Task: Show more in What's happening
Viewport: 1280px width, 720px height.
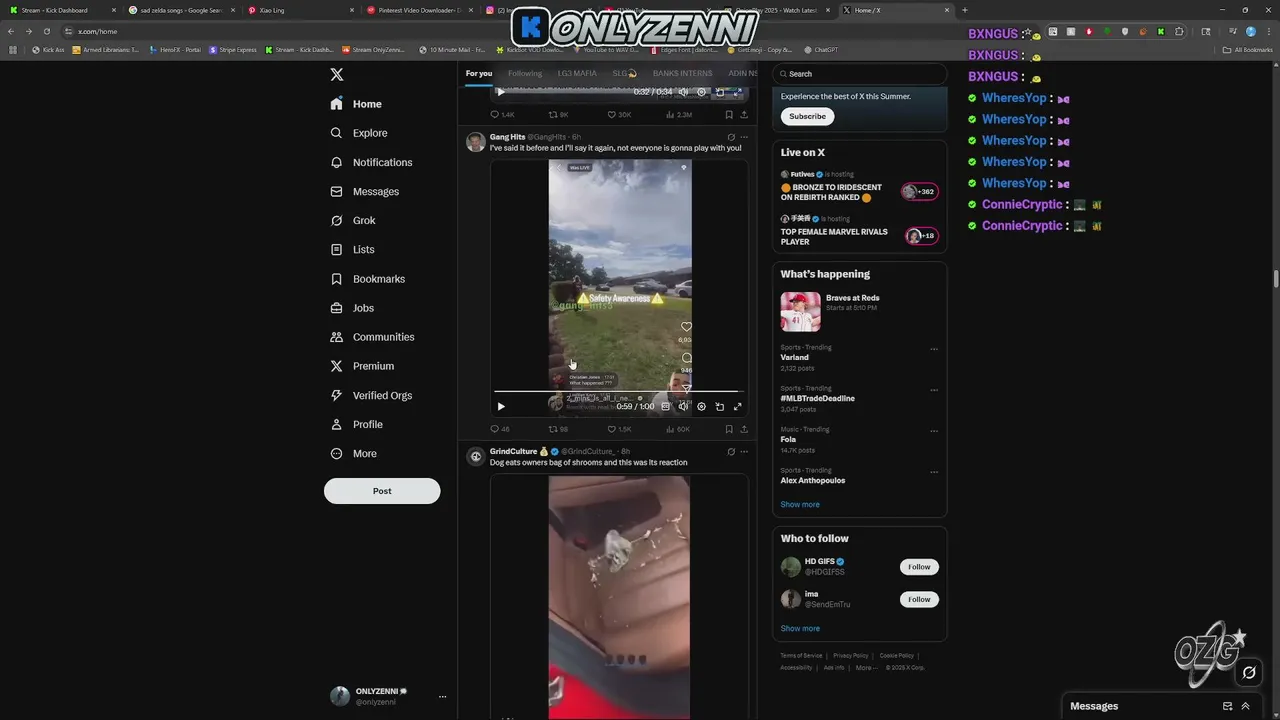Action: (800, 505)
